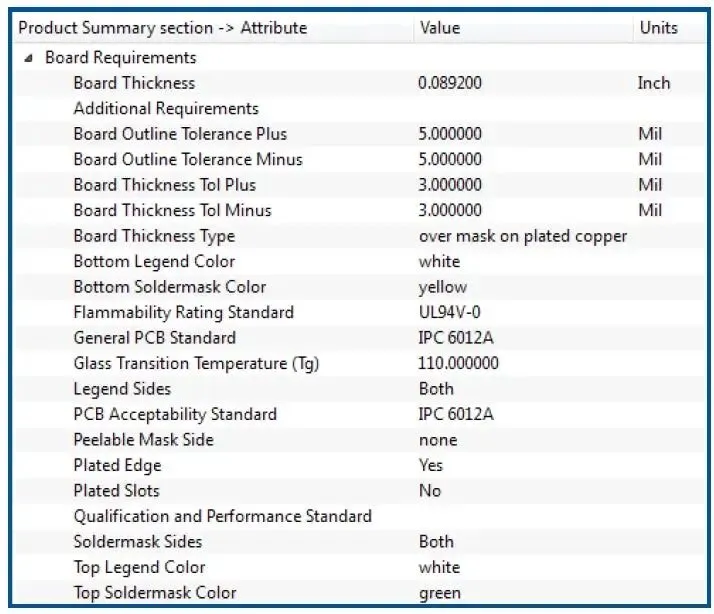Select the Peelable Mask Side attribute
714x614 pixels.
click(143, 440)
